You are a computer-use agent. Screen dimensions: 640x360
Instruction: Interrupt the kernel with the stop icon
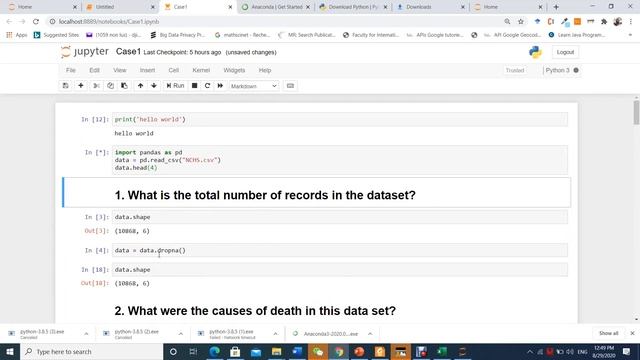195,86
